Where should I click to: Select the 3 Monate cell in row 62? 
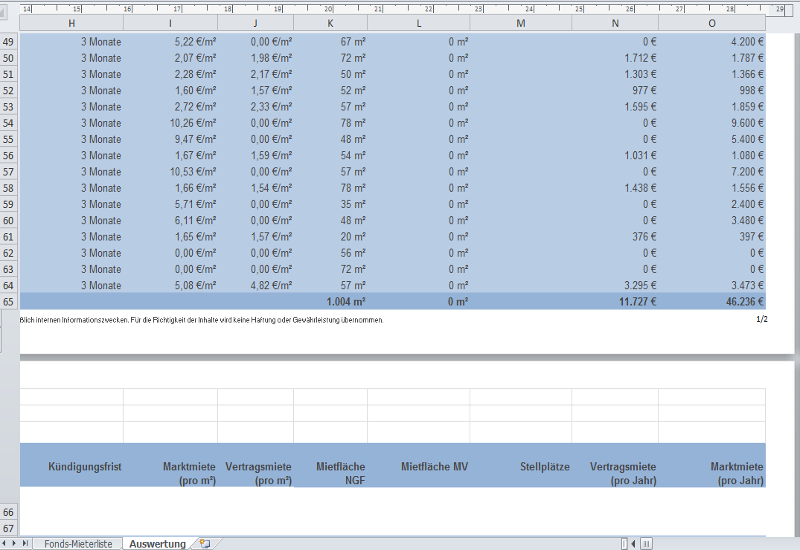click(71, 253)
